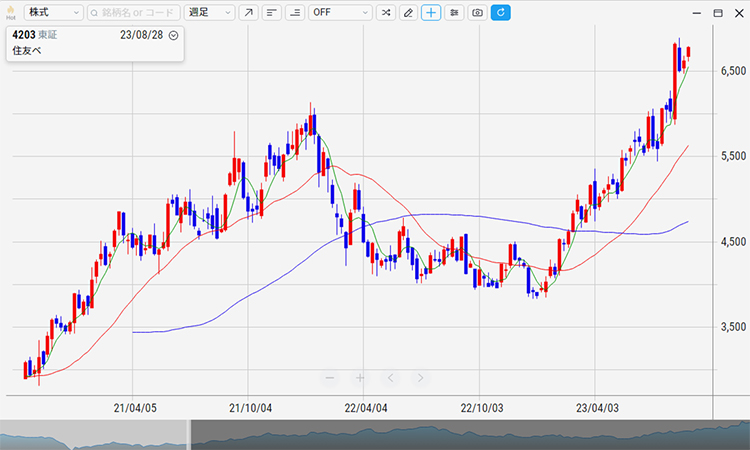Click the left-aligned lines toolbar icon

click(272, 13)
